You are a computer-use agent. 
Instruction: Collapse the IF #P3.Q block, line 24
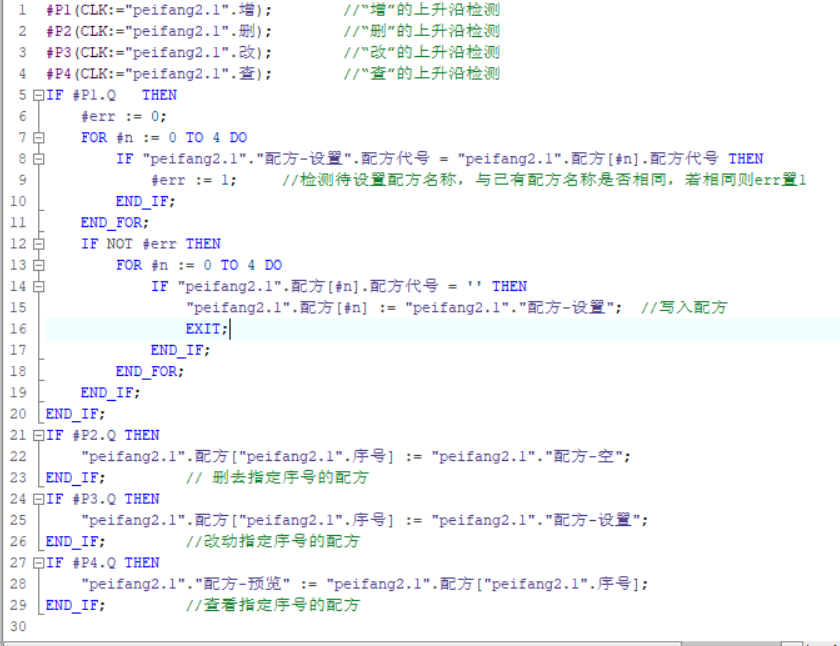pos(38,499)
